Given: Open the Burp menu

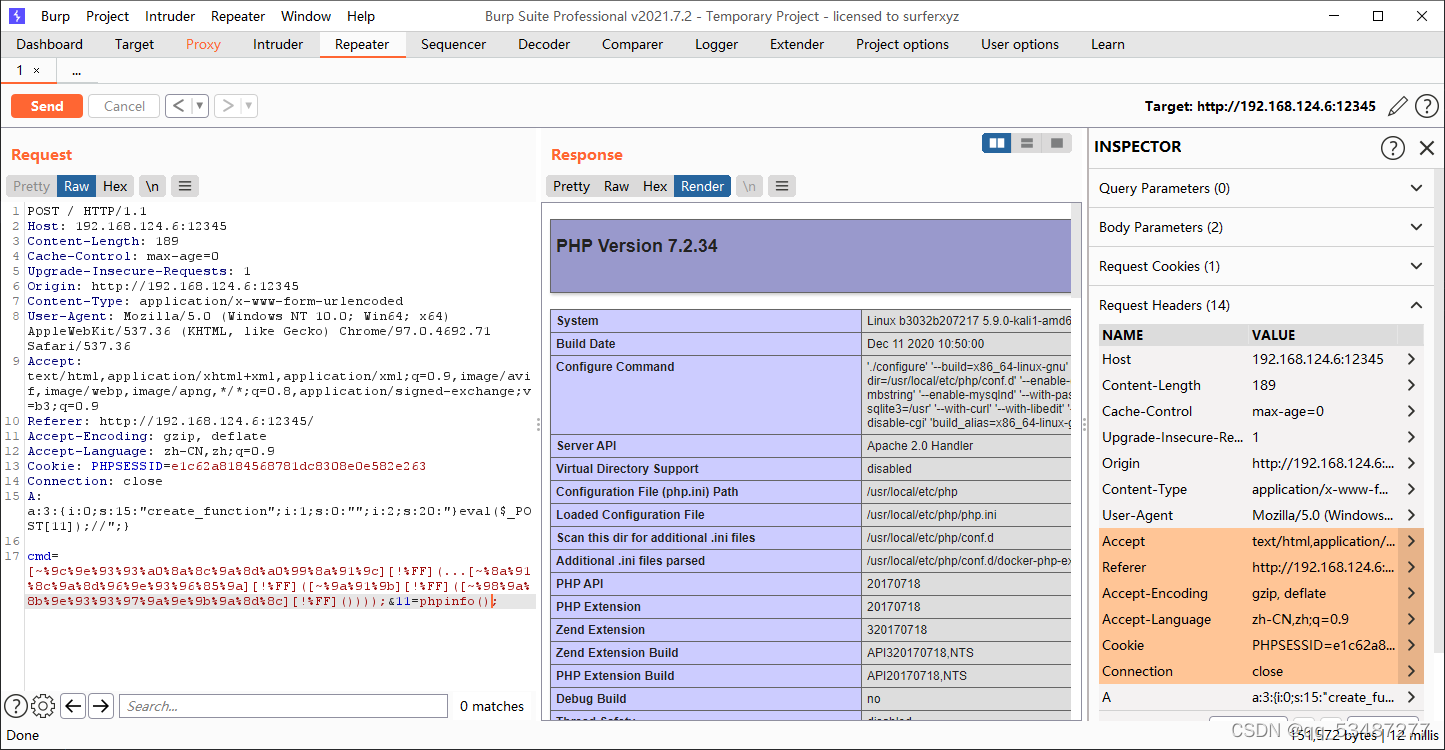Looking at the screenshot, I should point(55,16).
